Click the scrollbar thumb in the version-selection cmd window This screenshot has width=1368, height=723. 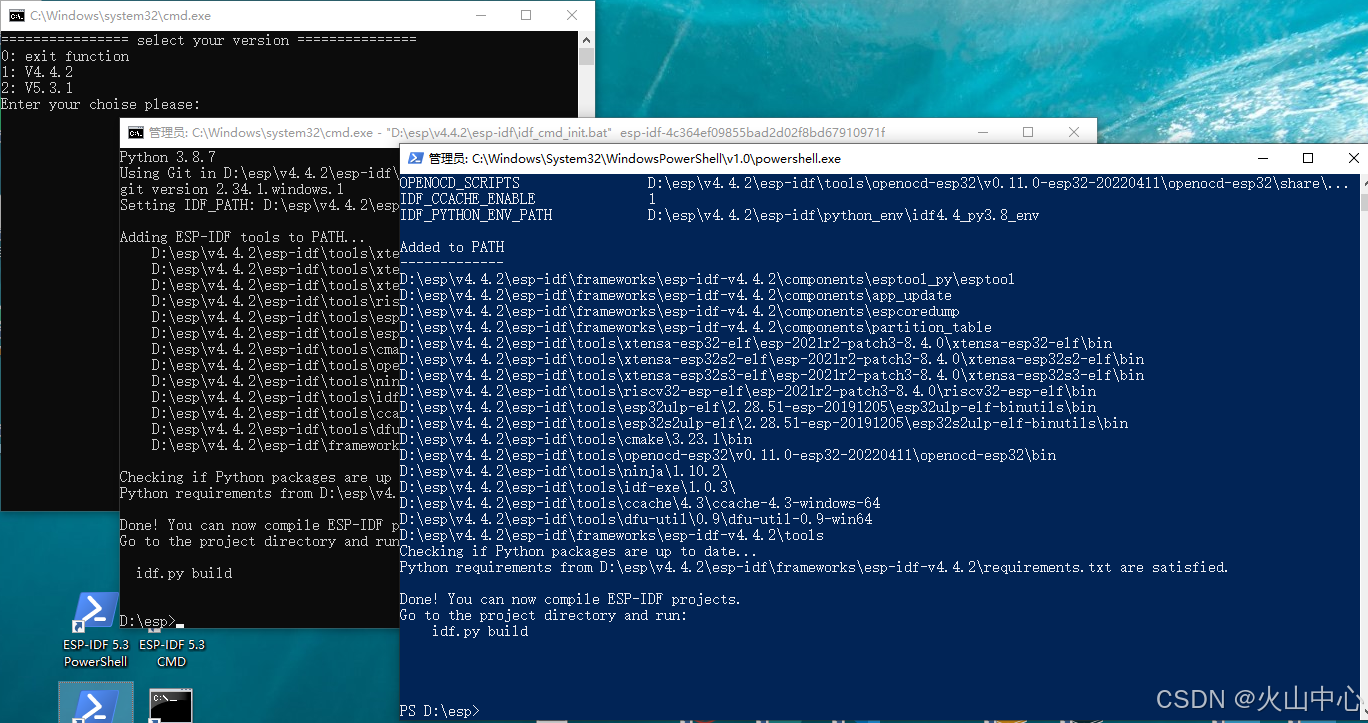586,57
